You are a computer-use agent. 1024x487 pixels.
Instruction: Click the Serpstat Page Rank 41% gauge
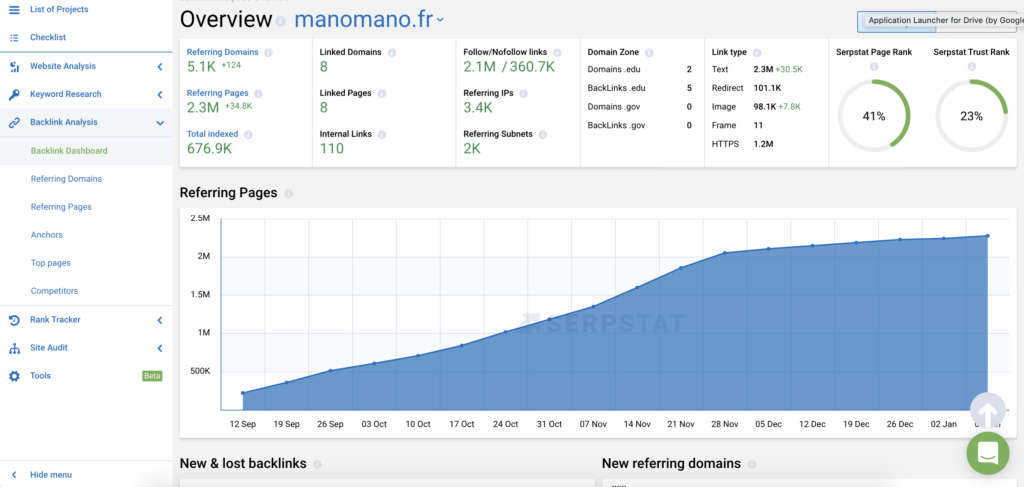pos(874,116)
